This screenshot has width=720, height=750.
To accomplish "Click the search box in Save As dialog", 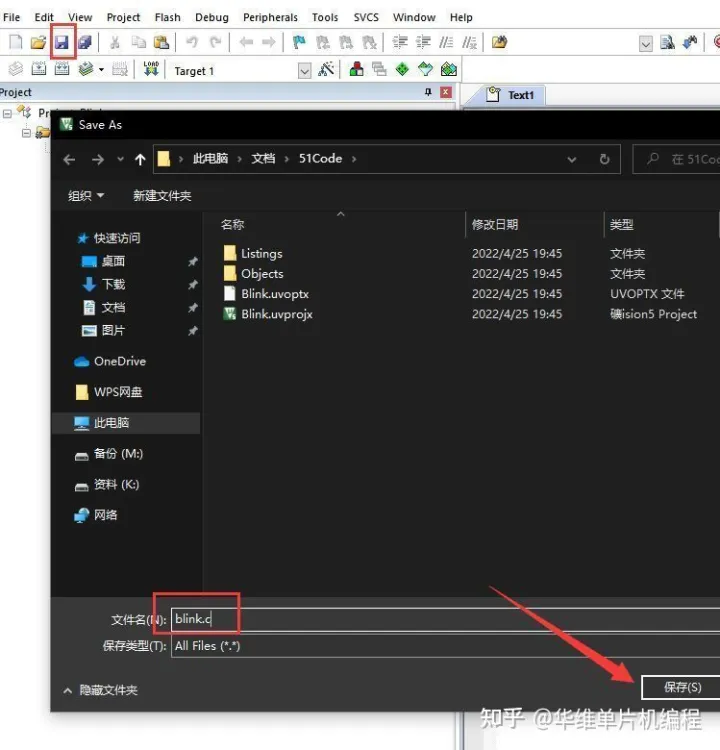I will pyautogui.click(x=677, y=159).
